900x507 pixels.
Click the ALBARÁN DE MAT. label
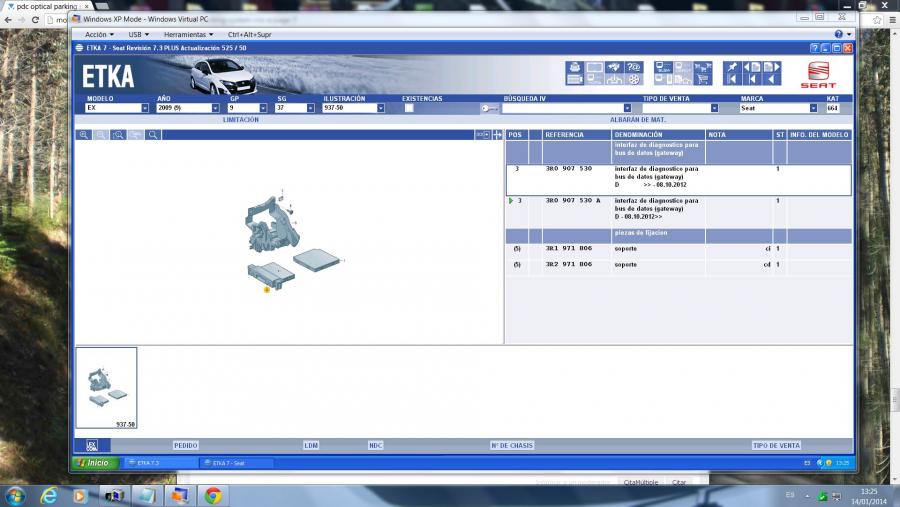[638, 120]
